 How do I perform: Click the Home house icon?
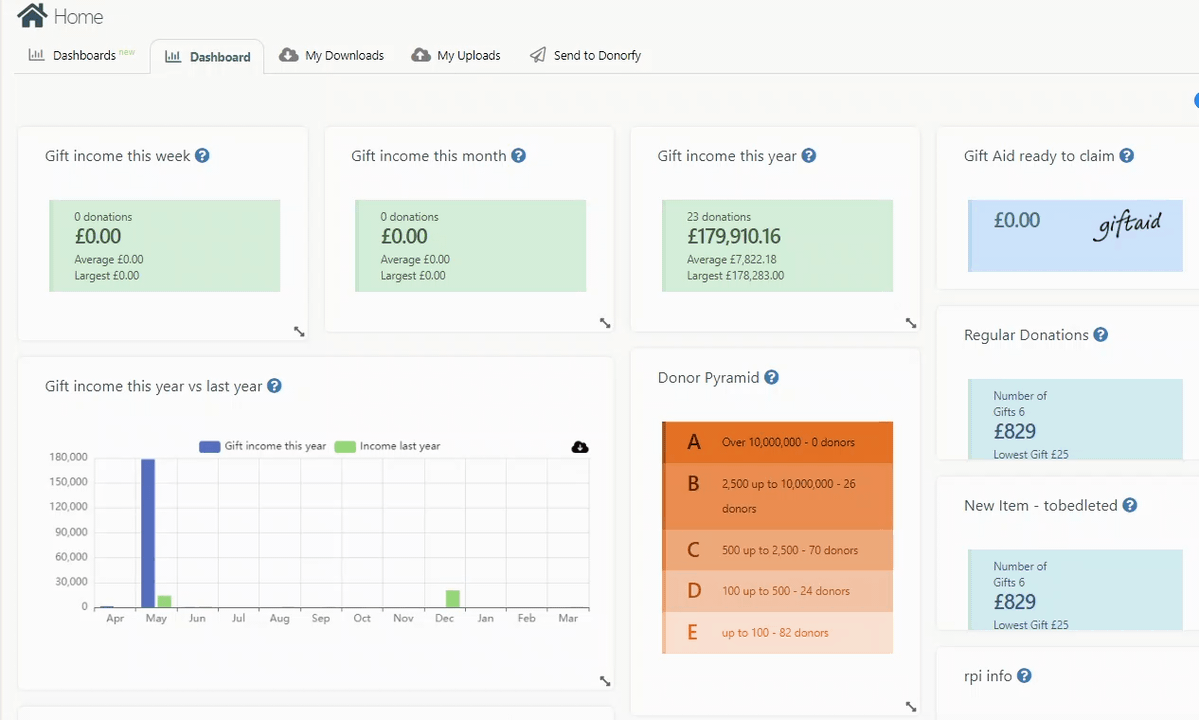32,15
